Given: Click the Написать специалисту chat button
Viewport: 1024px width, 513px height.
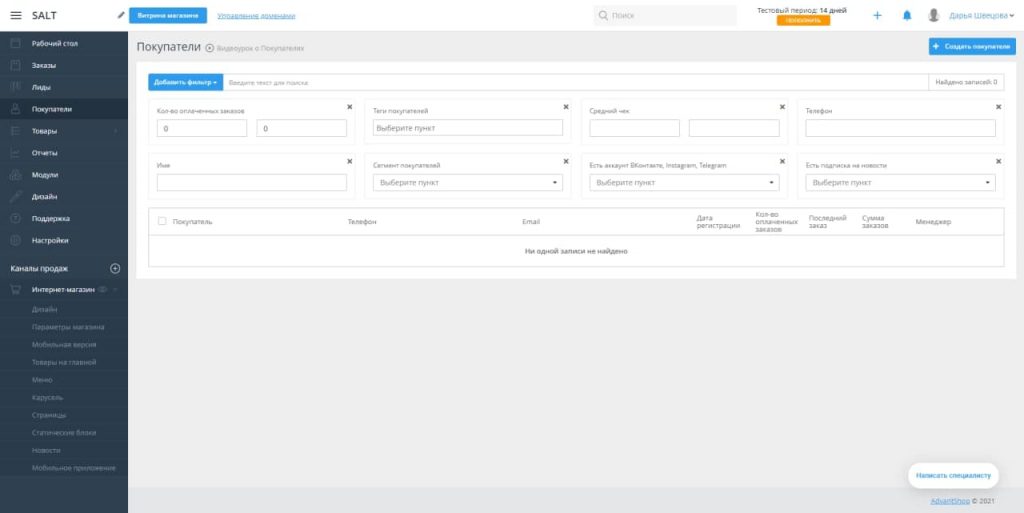Looking at the screenshot, I should 953,475.
